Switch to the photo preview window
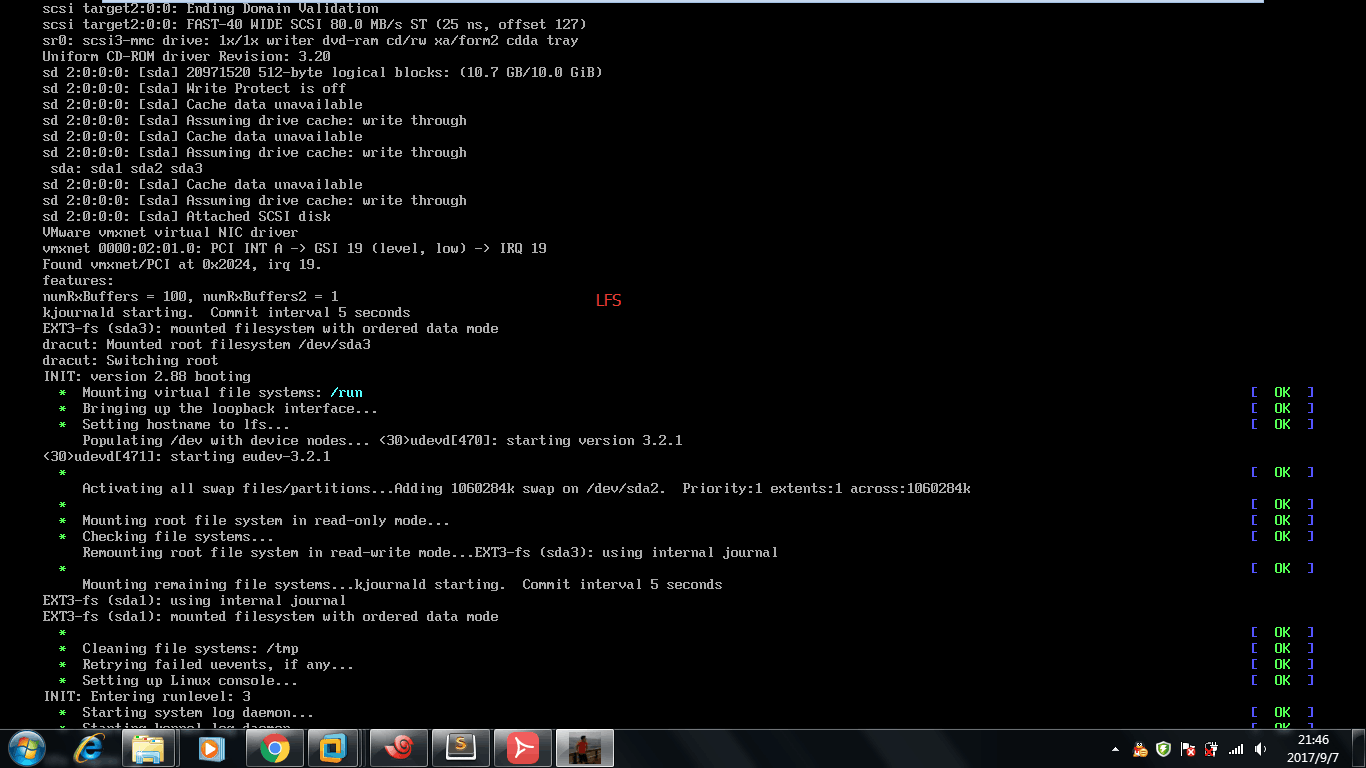 pyautogui.click(x=585, y=748)
